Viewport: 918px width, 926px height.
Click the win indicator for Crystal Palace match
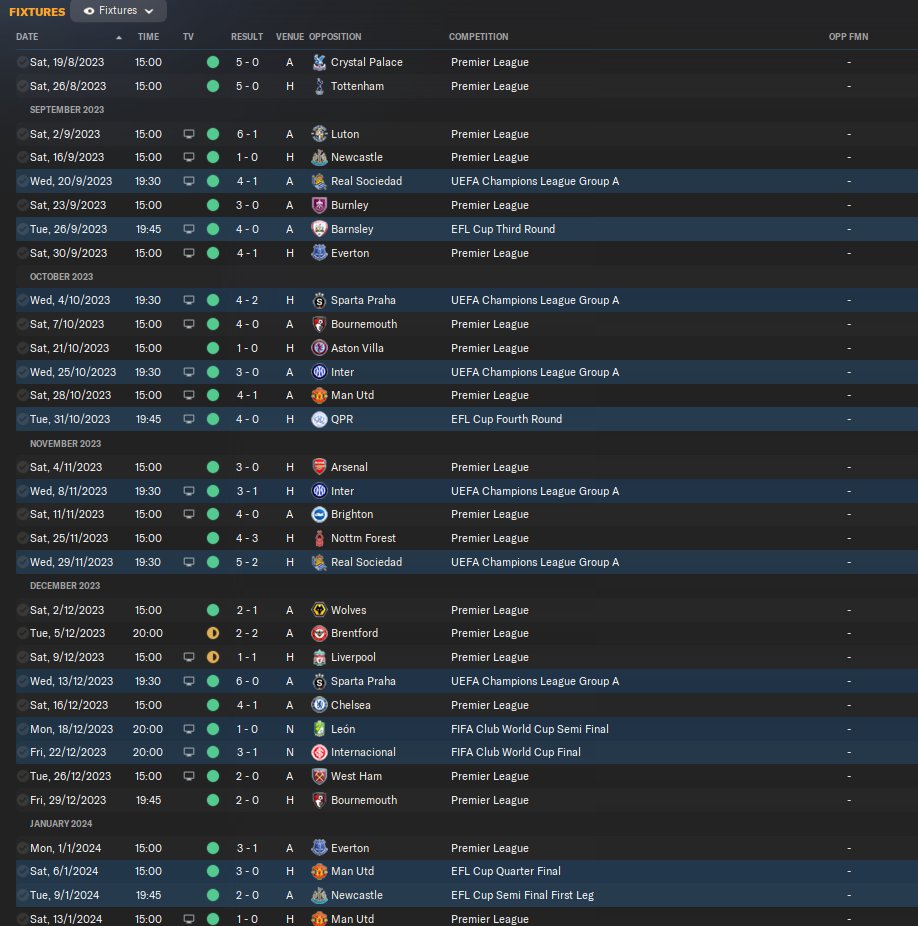tap(213, 62)
